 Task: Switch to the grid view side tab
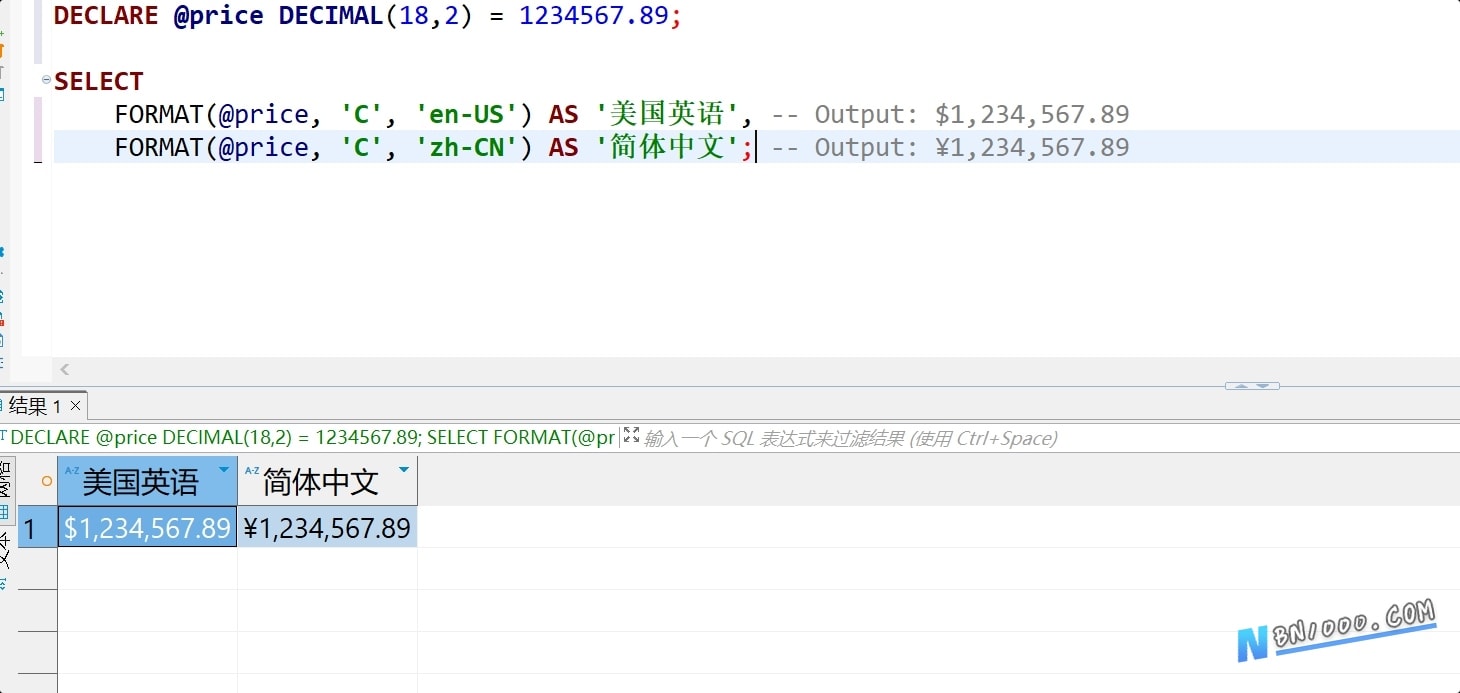click(x=5, y=490)
